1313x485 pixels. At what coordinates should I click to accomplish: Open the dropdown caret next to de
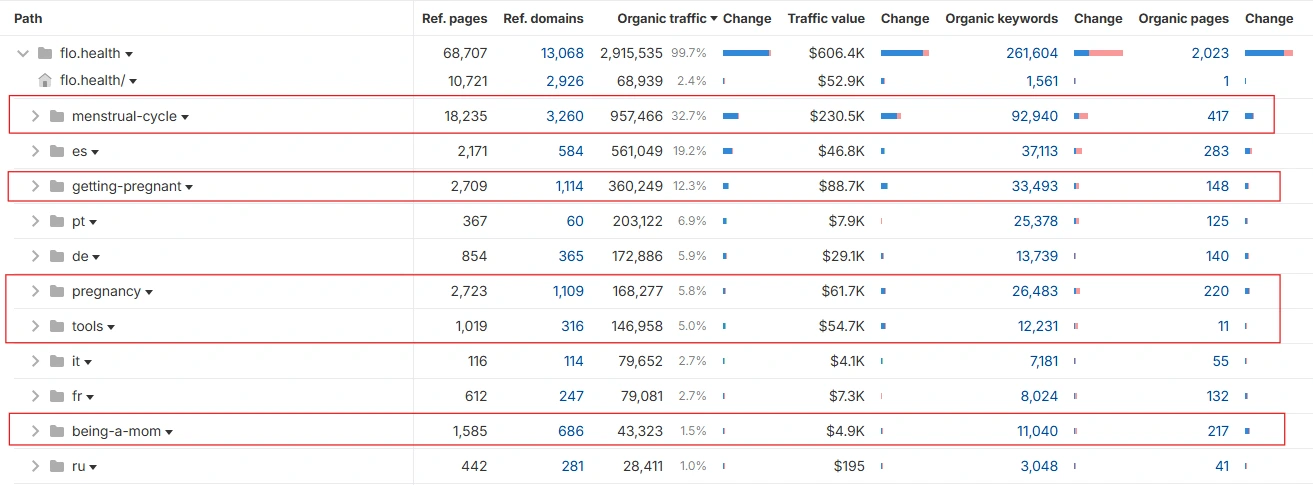pyautogui.click(x=96, y=257)
